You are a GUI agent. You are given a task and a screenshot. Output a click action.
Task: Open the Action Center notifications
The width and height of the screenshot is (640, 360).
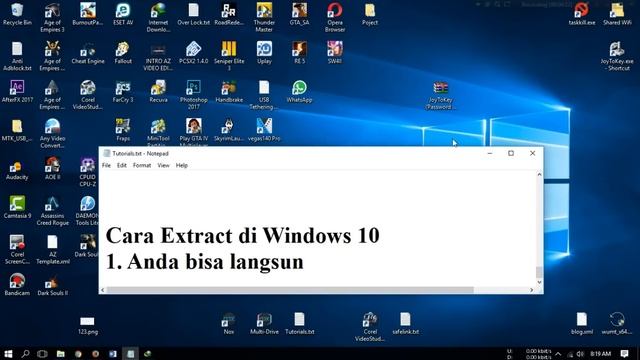point(624,353)
